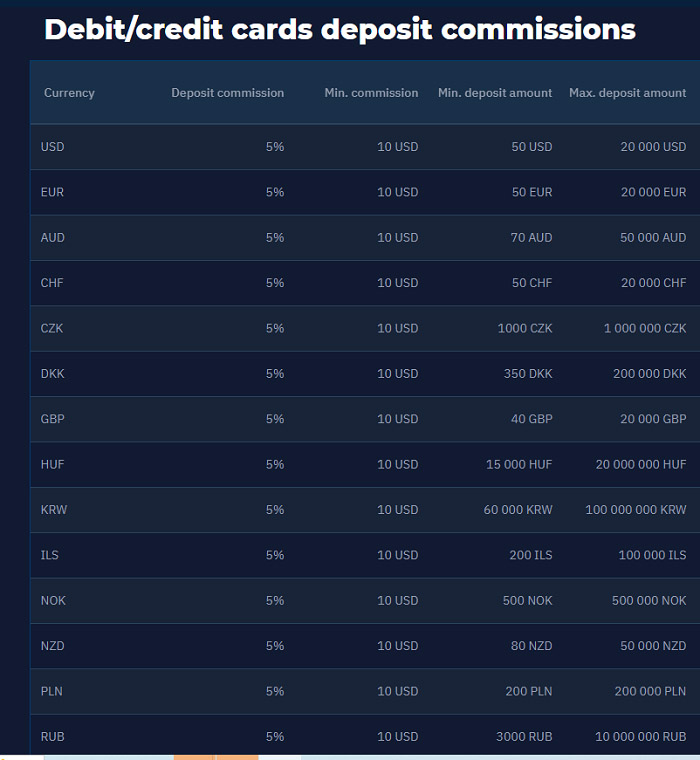Select the Min. deposit amount header
The image size is (700, 760).
tap(494, 93)
